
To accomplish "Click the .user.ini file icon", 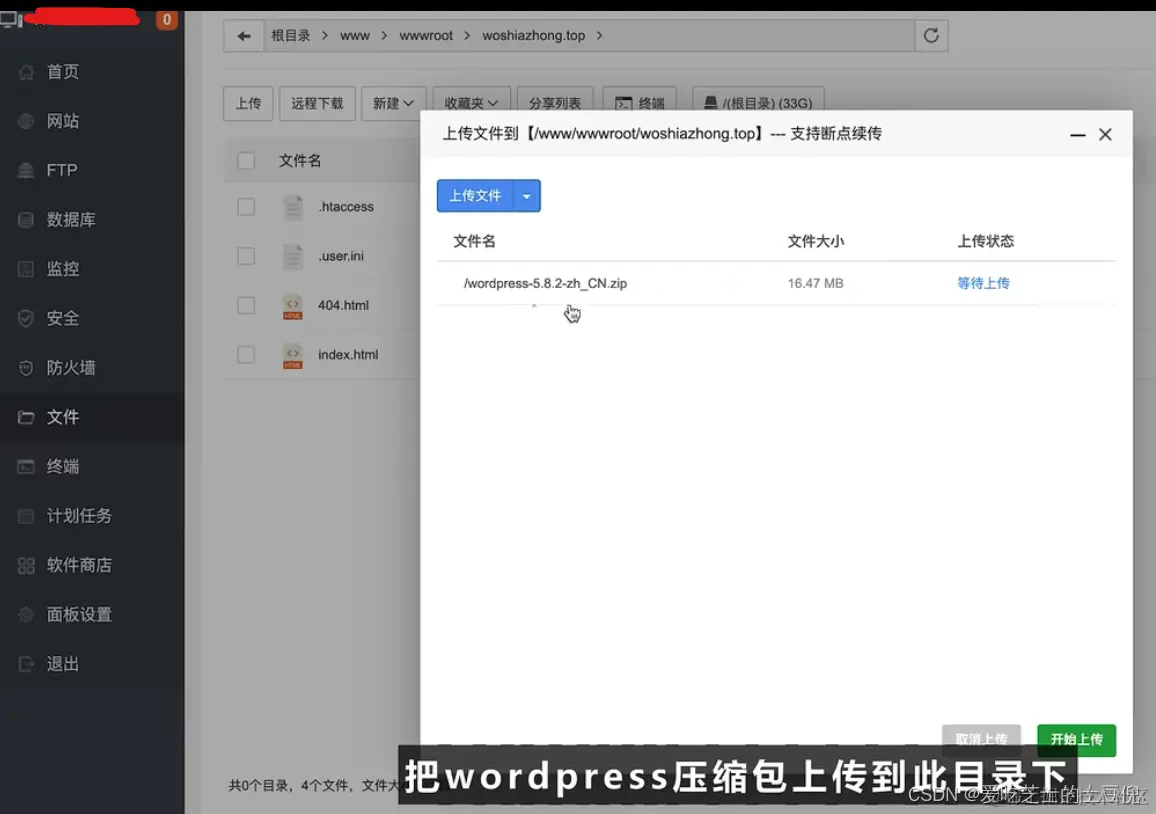I will pos(293,257).
